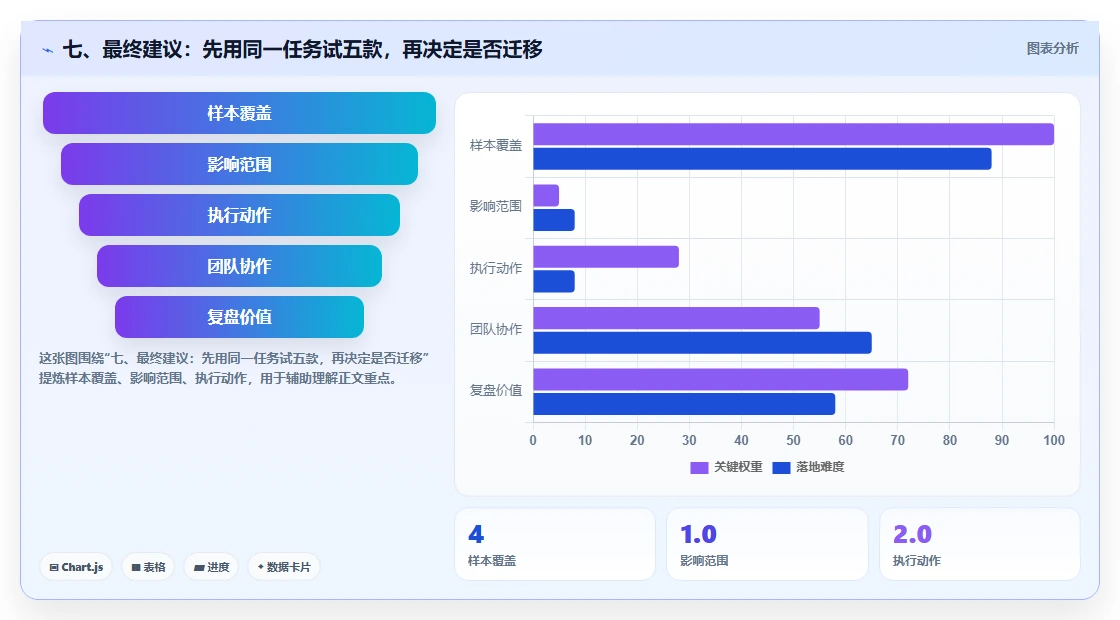This screenshot has width=1120, height=620.
Task: Click the 数据卡片 tag chip
Action: pos(284,567)
